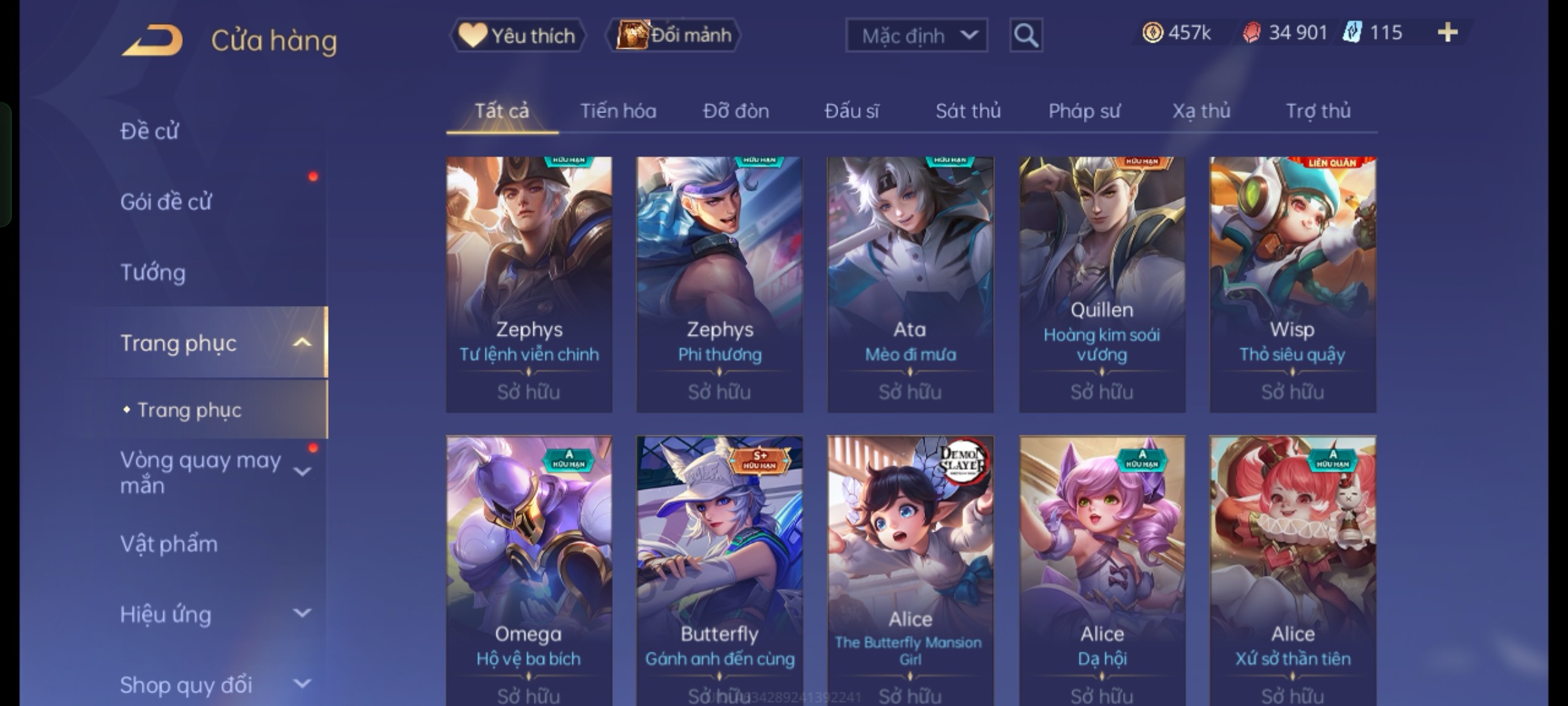
Task: Open Tướng in the sidebar
Action: coord(153,272)
